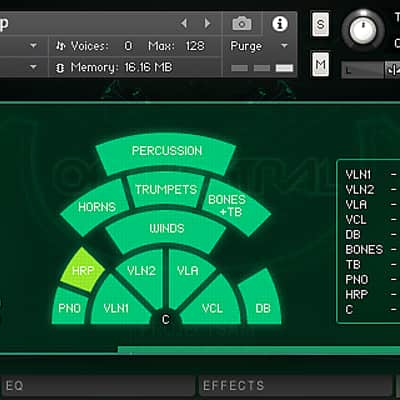Go to previous preset with left arrow
This screenshot has height=400, width=400.
coord(184,23)
